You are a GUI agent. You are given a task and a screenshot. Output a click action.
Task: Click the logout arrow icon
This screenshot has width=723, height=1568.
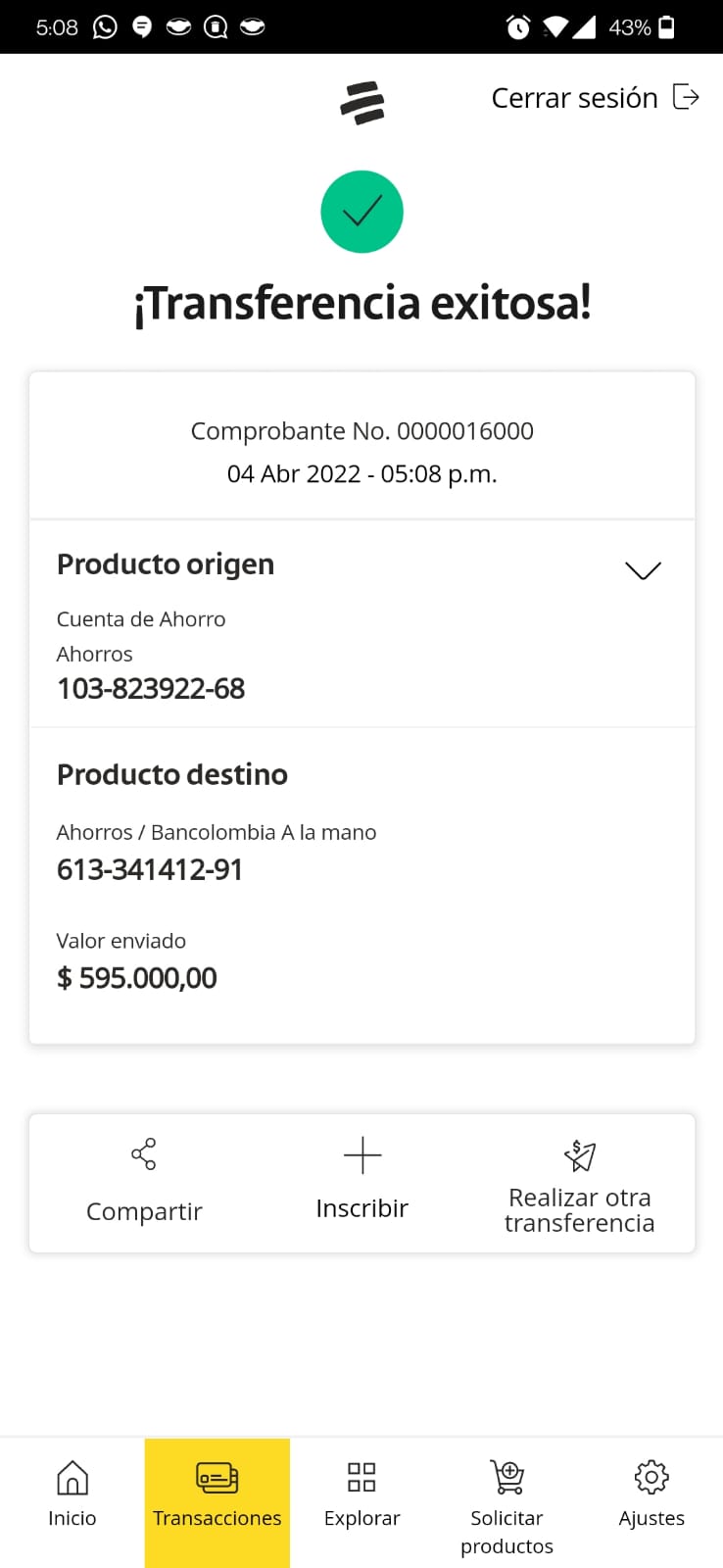(x=686, y=97)
